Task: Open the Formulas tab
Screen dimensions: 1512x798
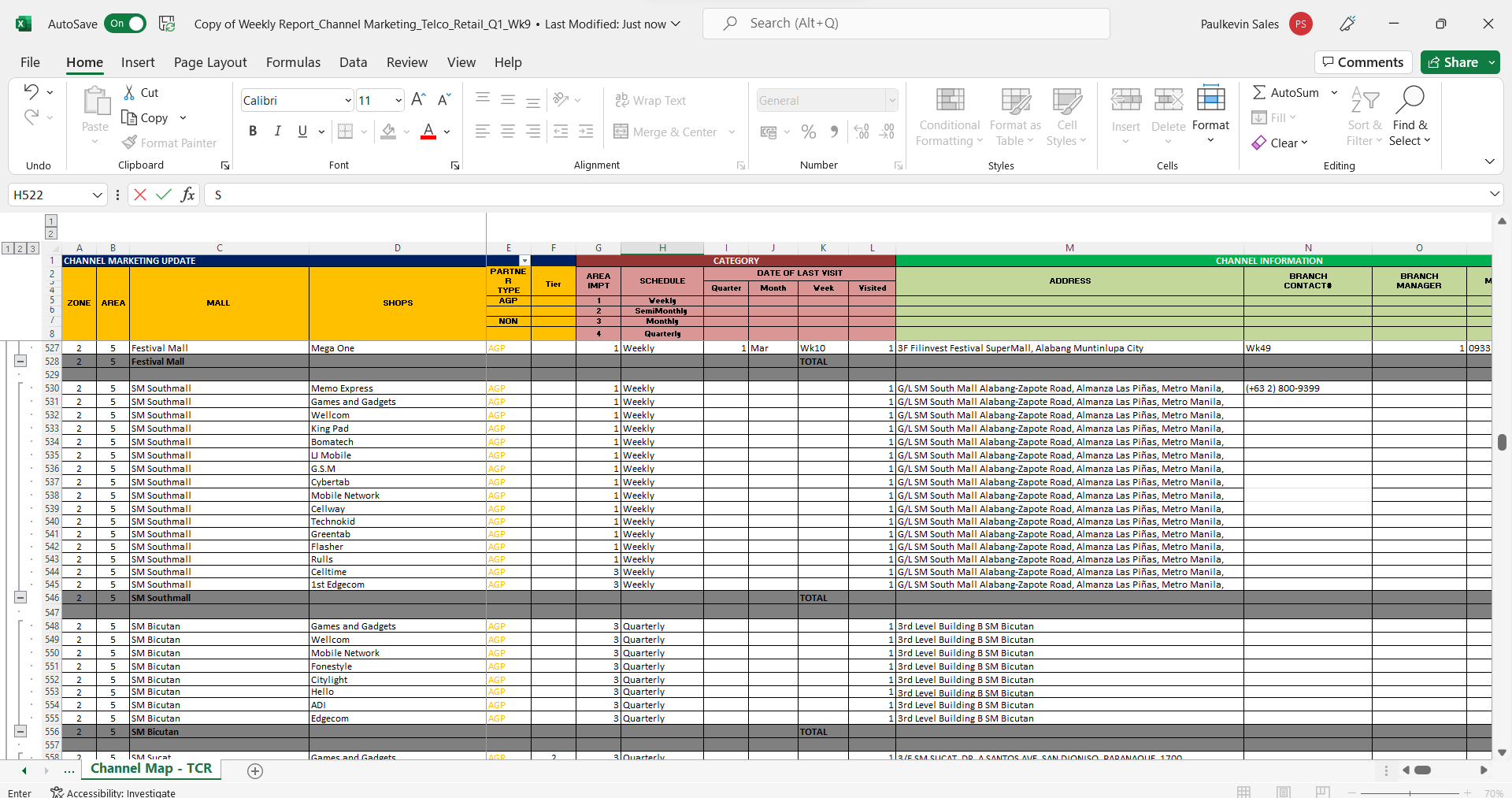Action: click(293, 62)
